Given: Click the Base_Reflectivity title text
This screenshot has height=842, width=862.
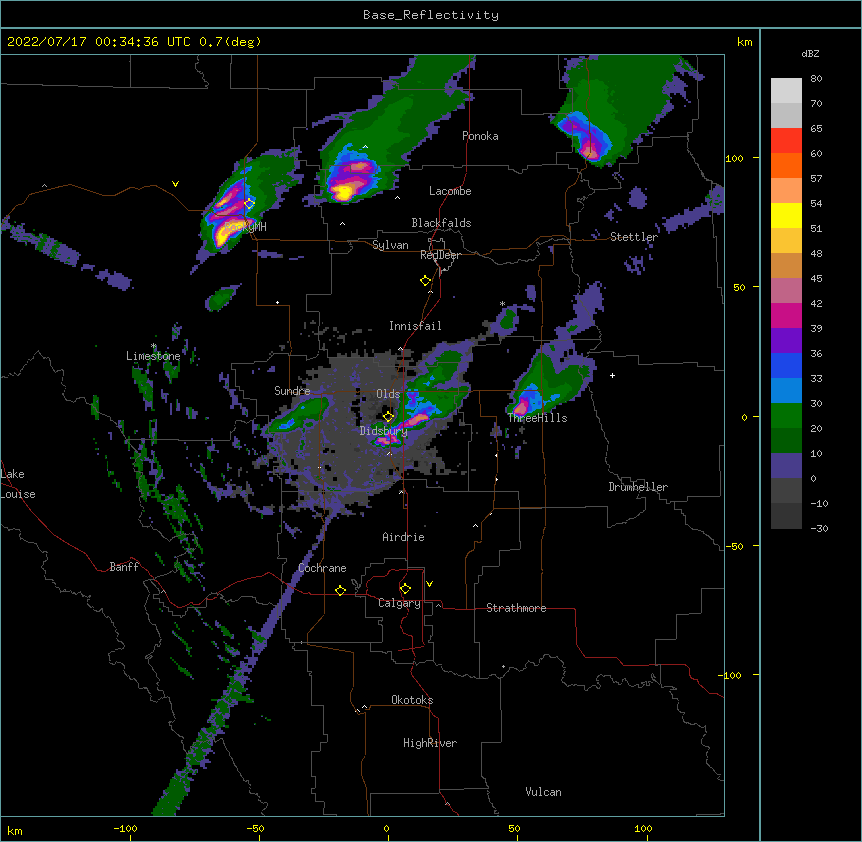Looking at the screenshot, I should pos(431,15).
